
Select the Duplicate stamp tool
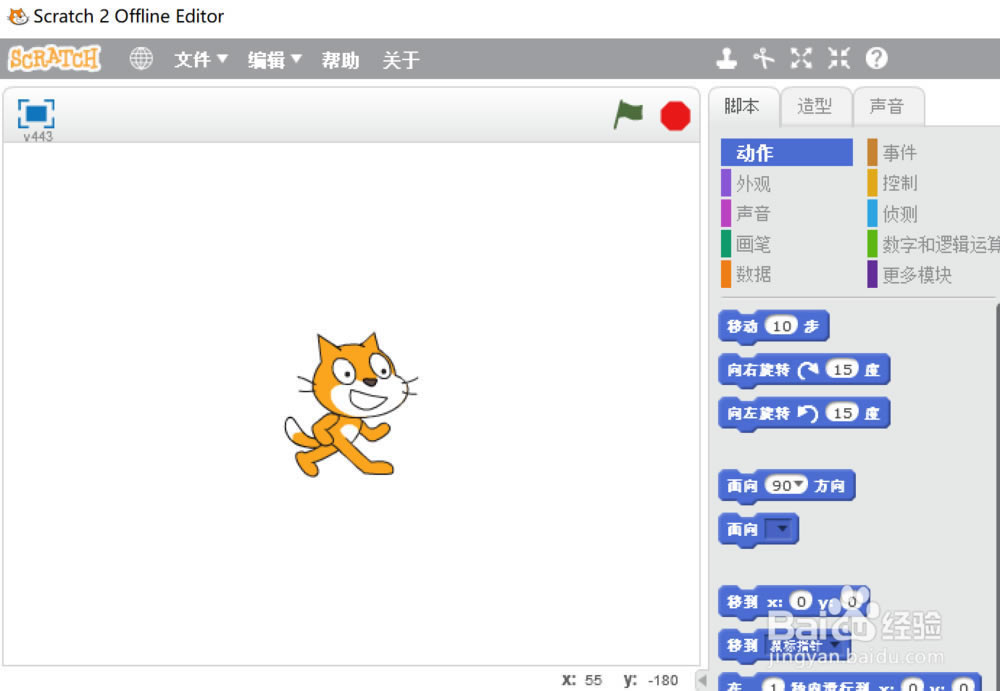[726, 59]
